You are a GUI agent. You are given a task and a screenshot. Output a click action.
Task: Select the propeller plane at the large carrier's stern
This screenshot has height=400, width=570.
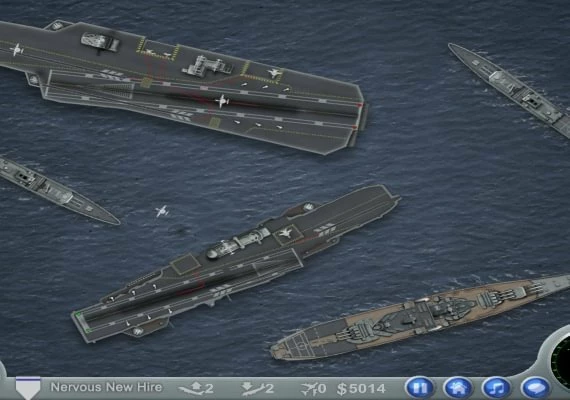tap(16, 49)
